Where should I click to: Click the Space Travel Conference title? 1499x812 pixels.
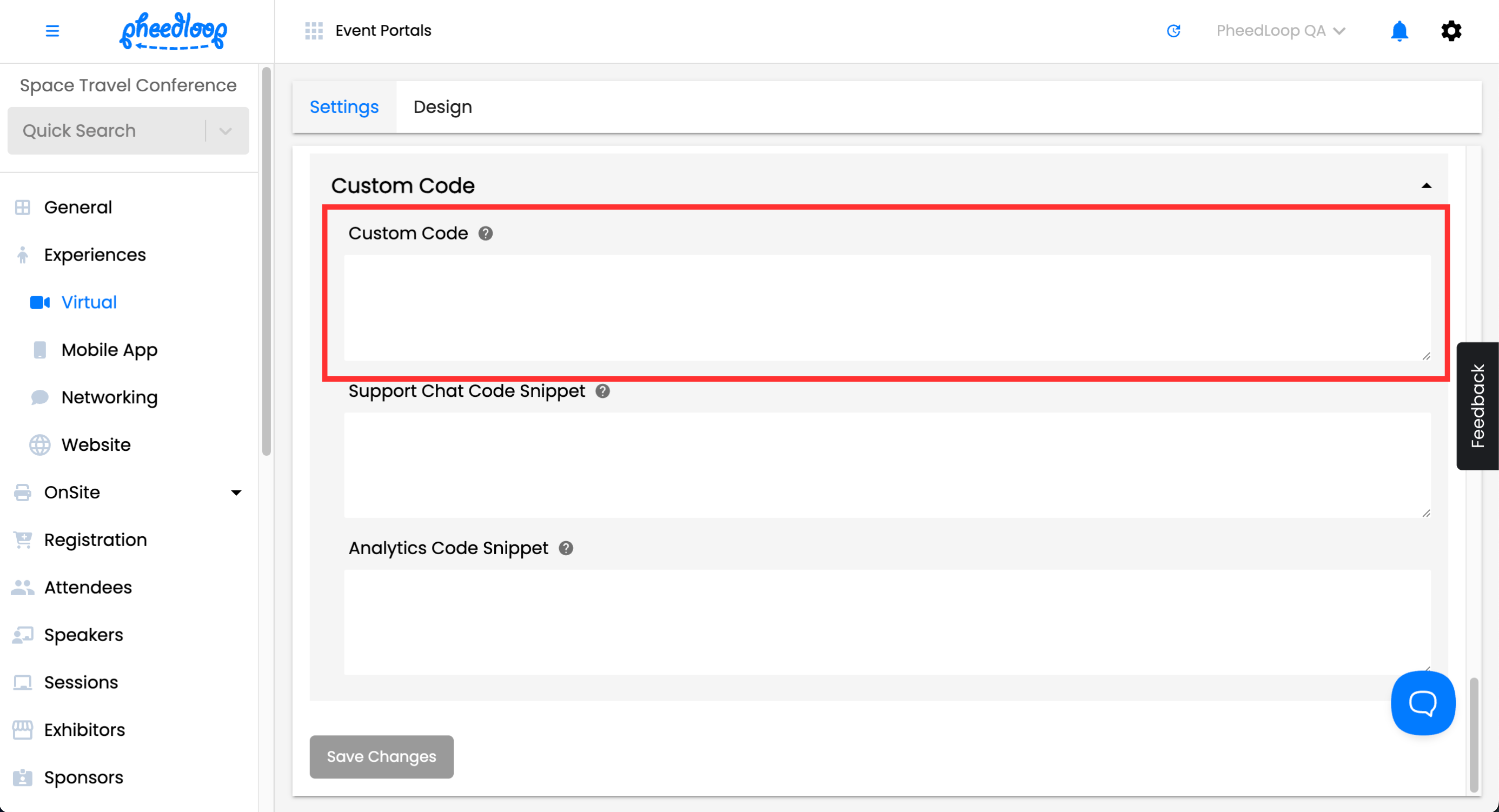click(128, 85)
